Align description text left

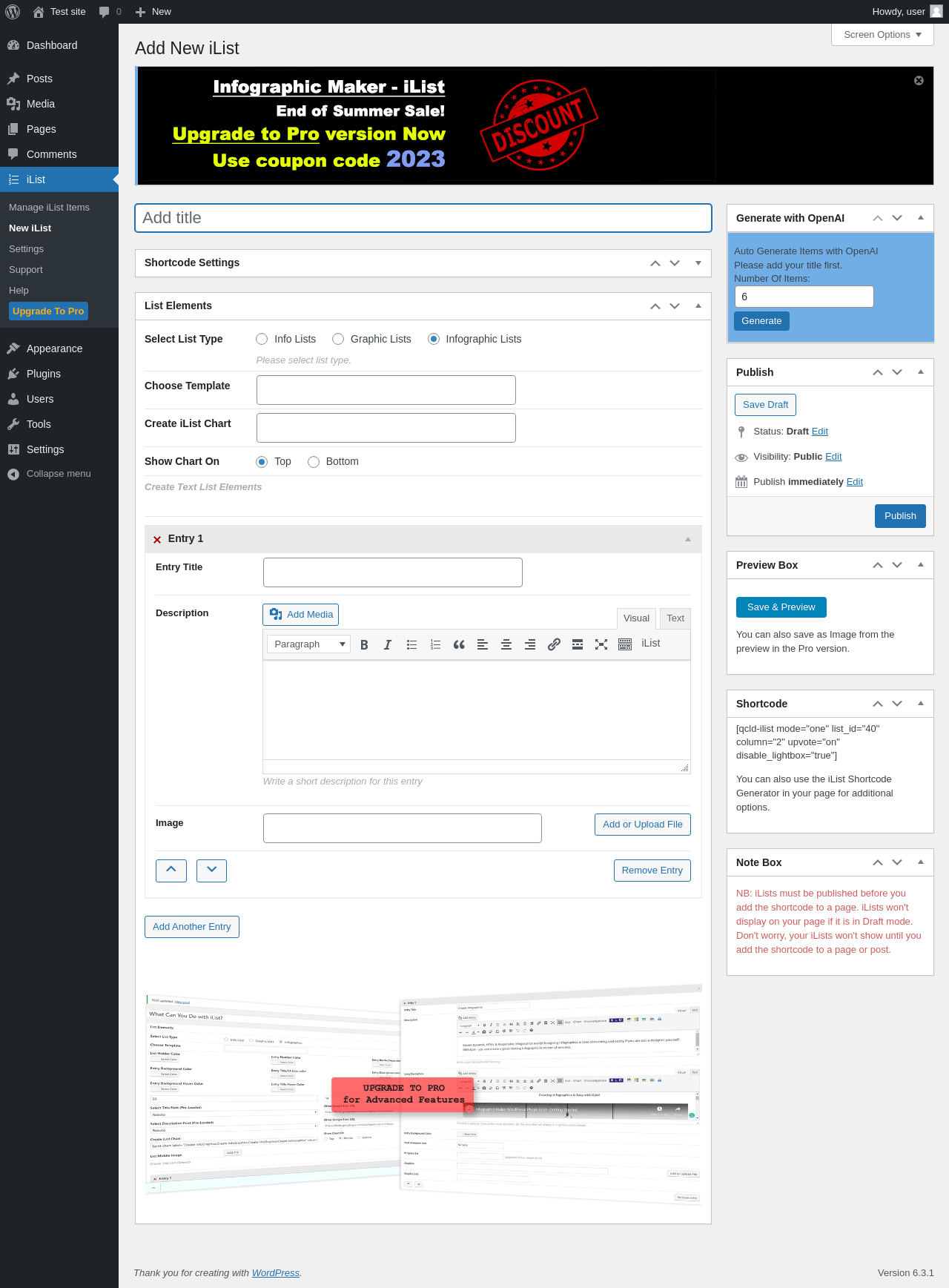pyautogui.click(x=483, y=644)
